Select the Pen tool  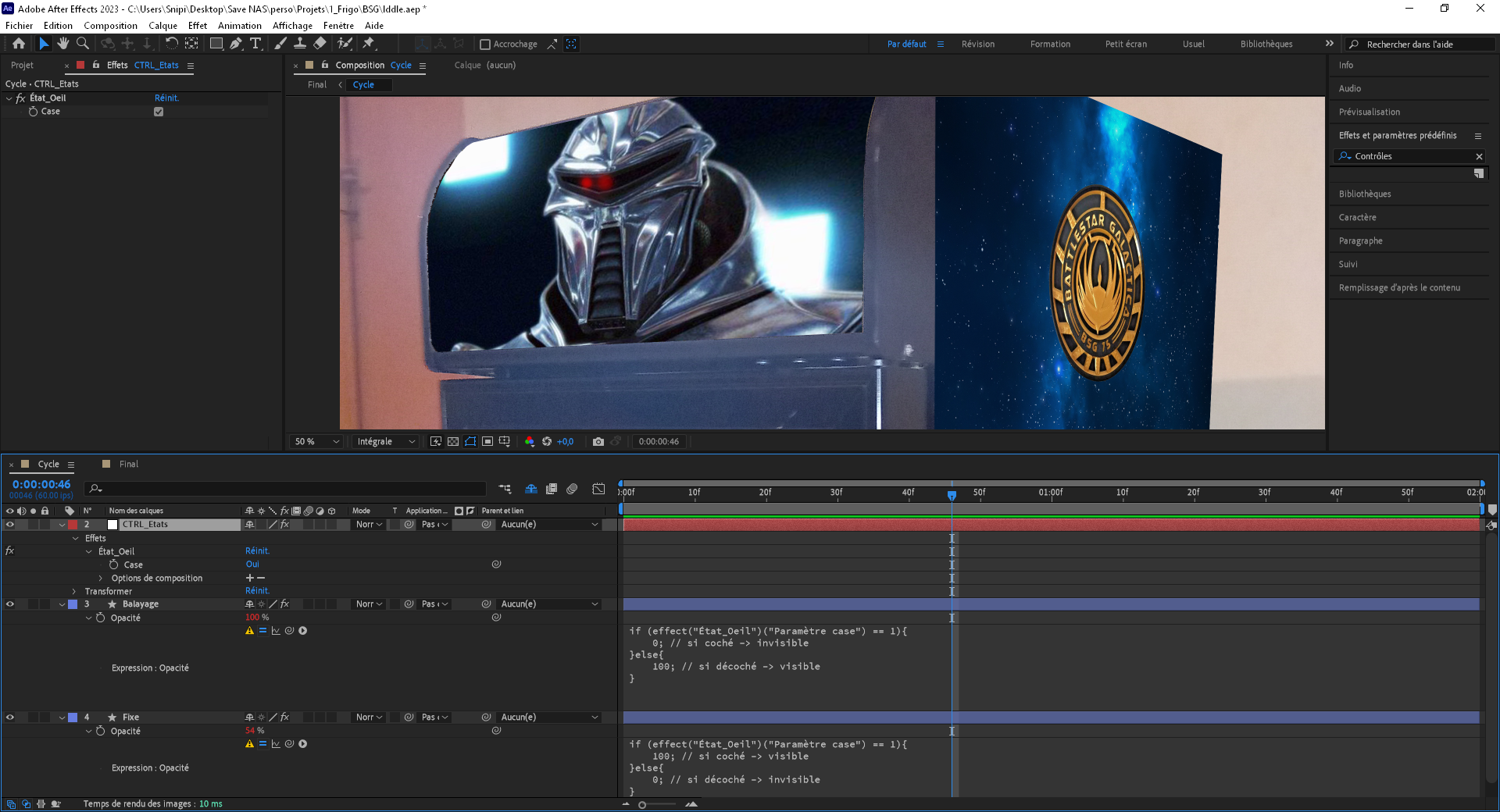(235, 44)
